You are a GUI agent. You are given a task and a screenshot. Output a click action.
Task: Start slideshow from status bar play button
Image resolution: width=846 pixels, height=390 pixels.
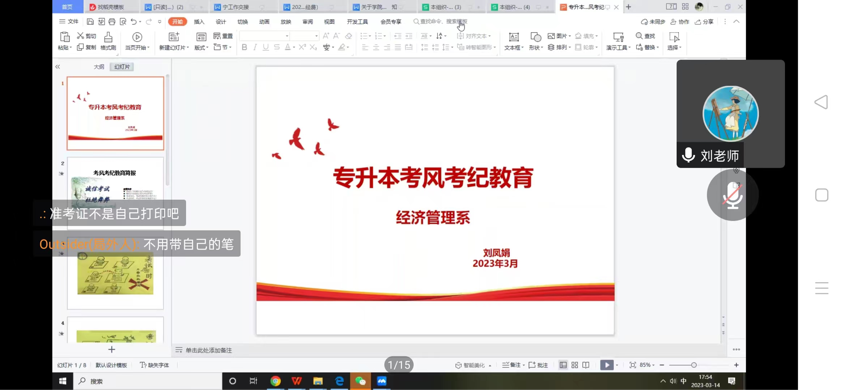[x=607, y=365]
